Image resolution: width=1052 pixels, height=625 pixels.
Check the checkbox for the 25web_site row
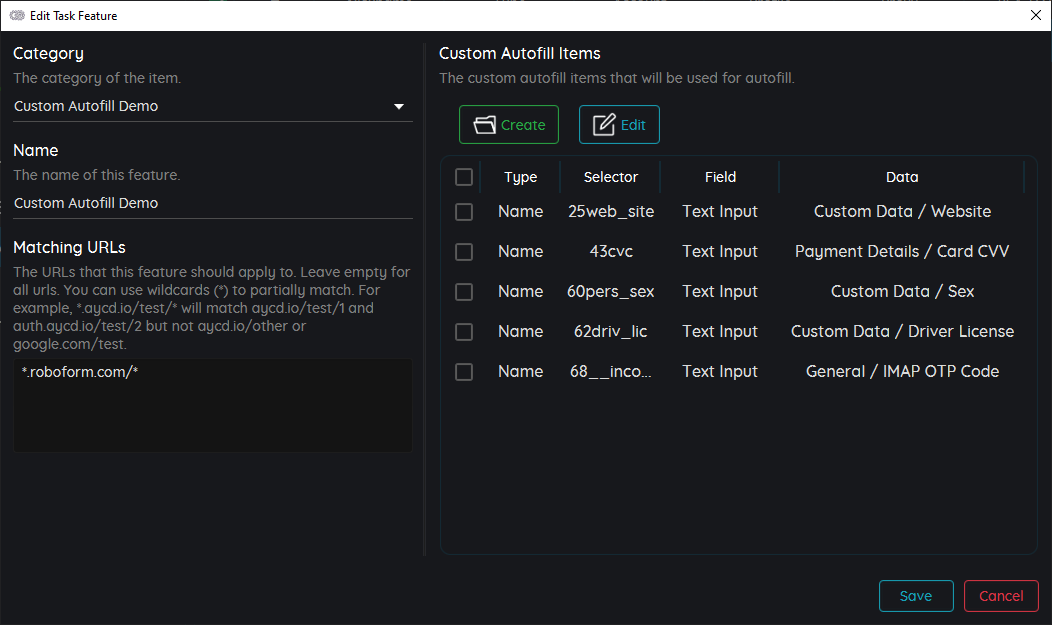(x=463, y=211)
